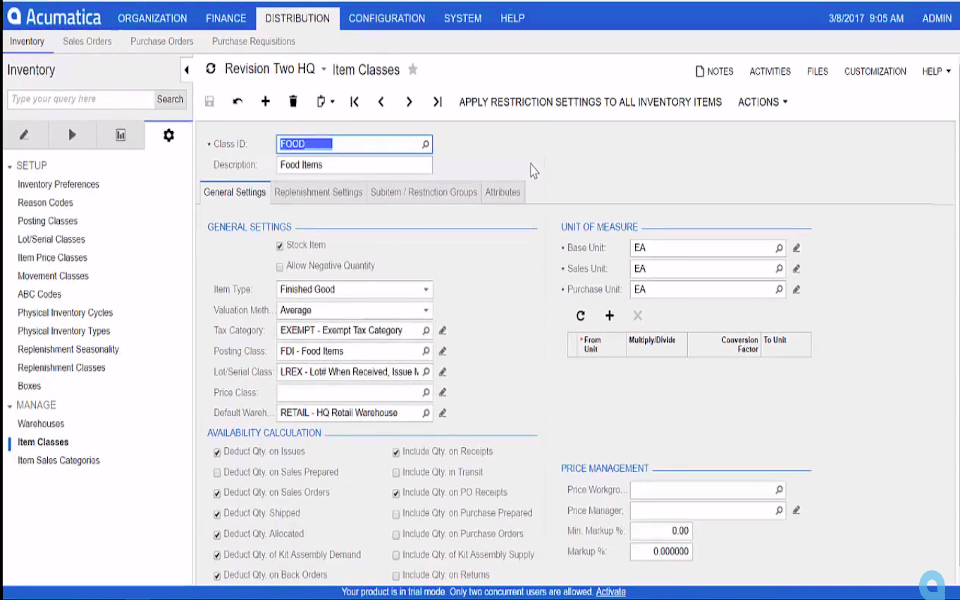Delete the current item class

pyautogui.click(x=293, y=102)
